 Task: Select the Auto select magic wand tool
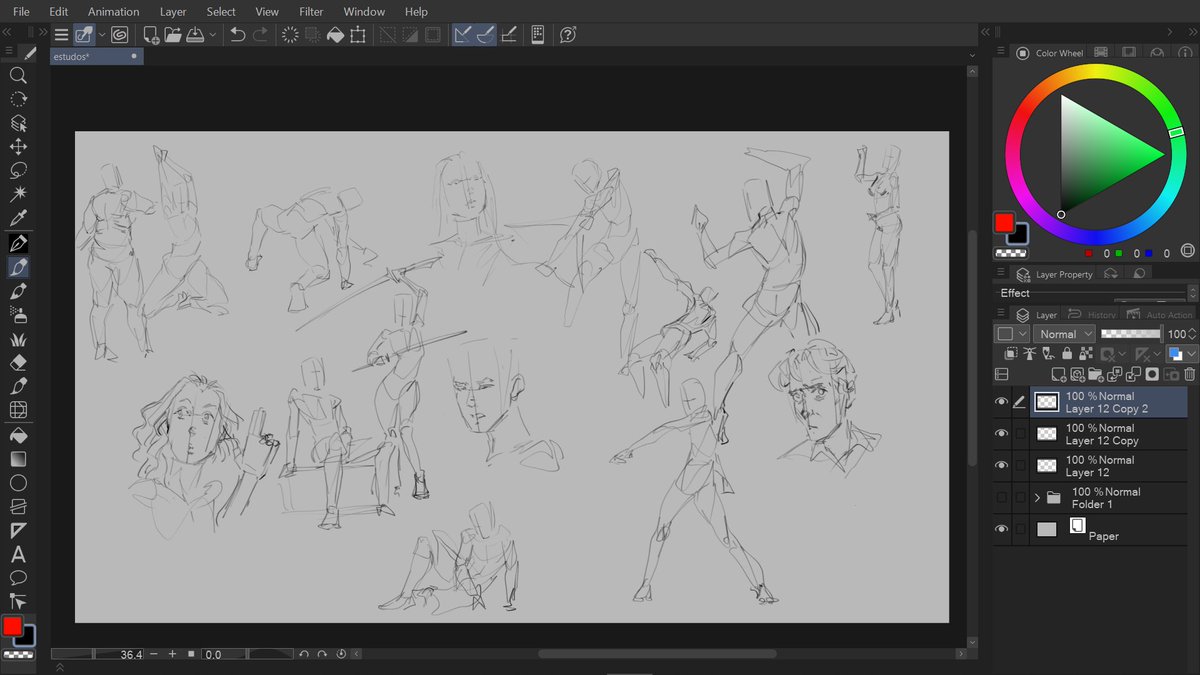click(x=18, y=194)
